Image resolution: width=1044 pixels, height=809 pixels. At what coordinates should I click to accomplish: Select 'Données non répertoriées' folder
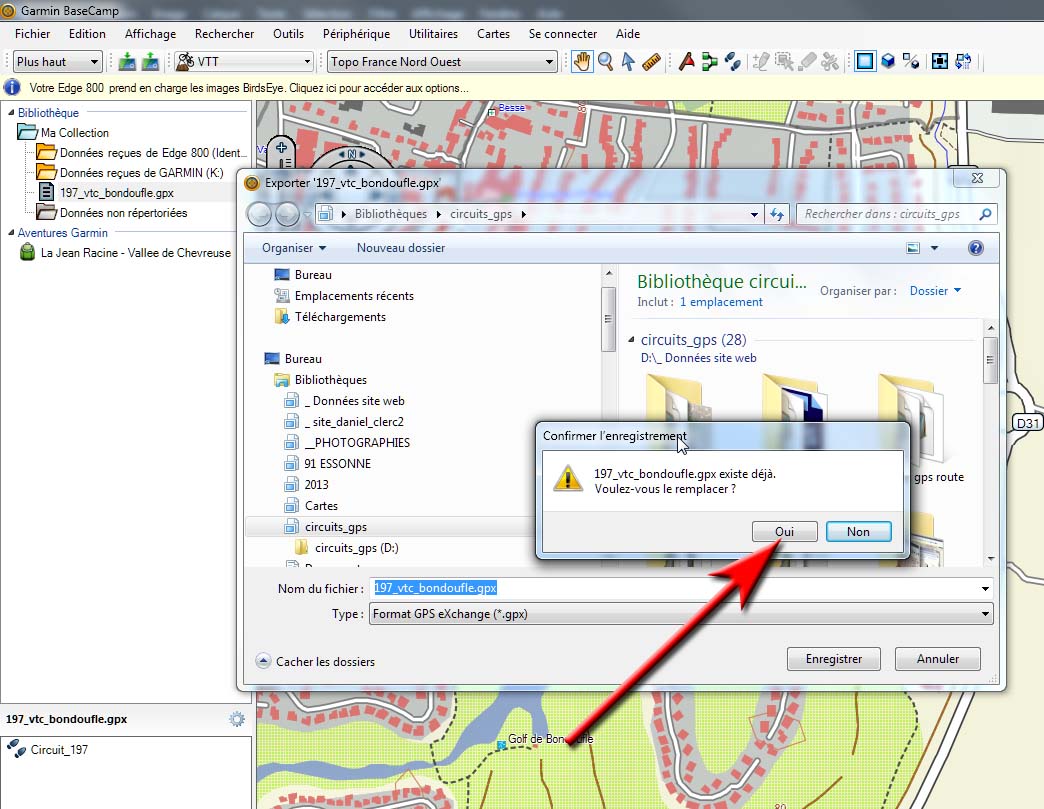click(123, 212)
